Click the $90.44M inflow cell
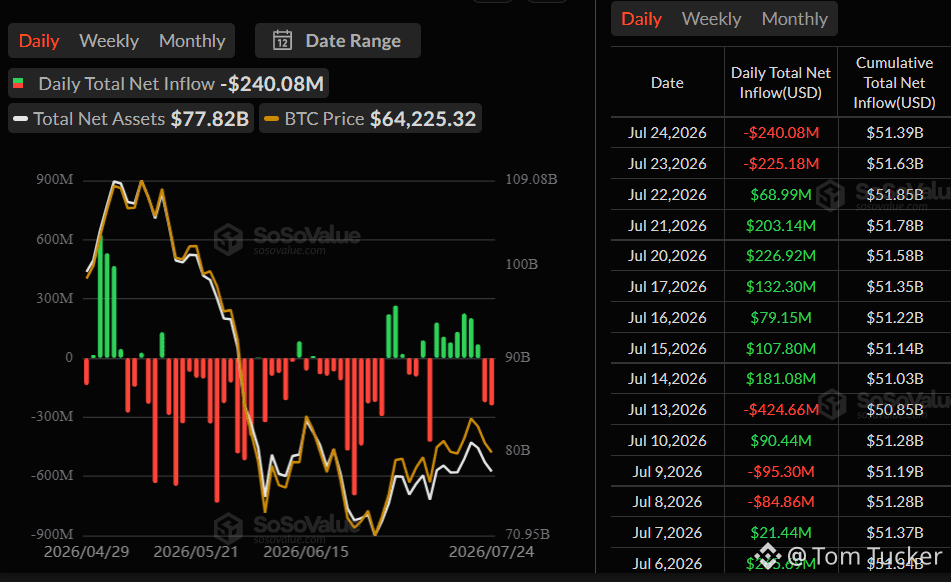The height and width of the screenshot is (582, 951). [x=781, y=440]
